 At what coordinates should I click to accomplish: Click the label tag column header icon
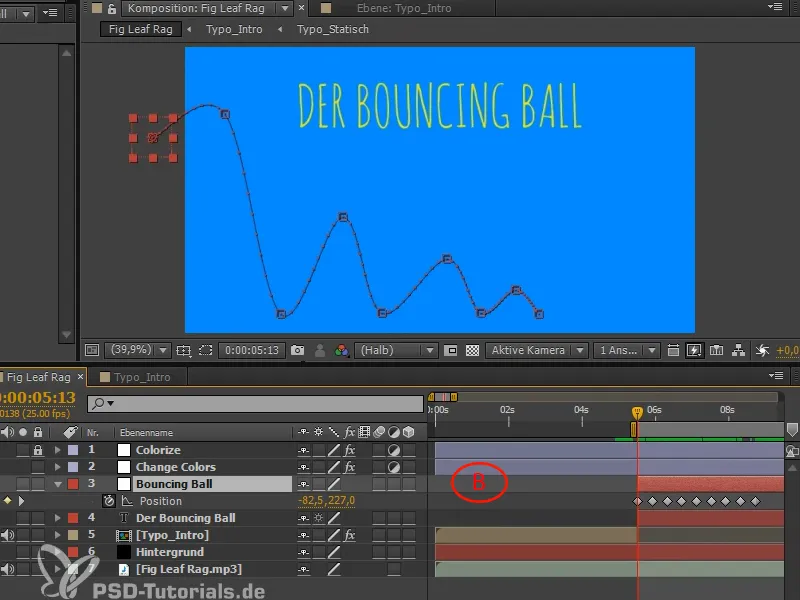70,432
